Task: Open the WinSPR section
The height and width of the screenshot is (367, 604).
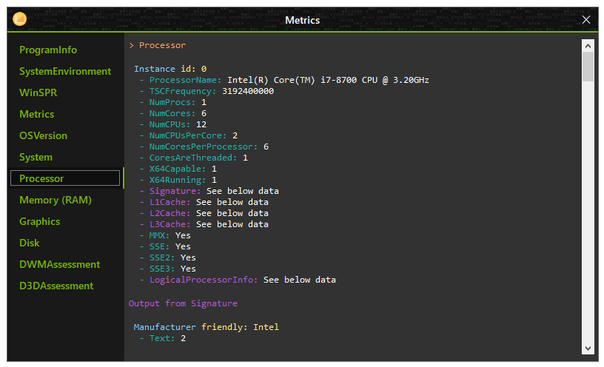Action: (38, 93)
